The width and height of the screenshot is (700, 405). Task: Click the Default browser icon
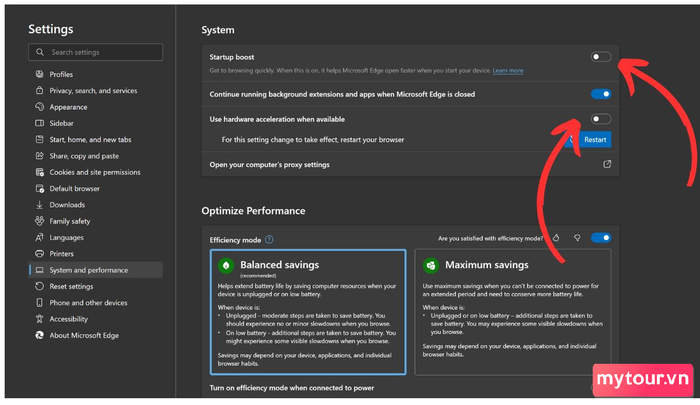tap(39, 188)
